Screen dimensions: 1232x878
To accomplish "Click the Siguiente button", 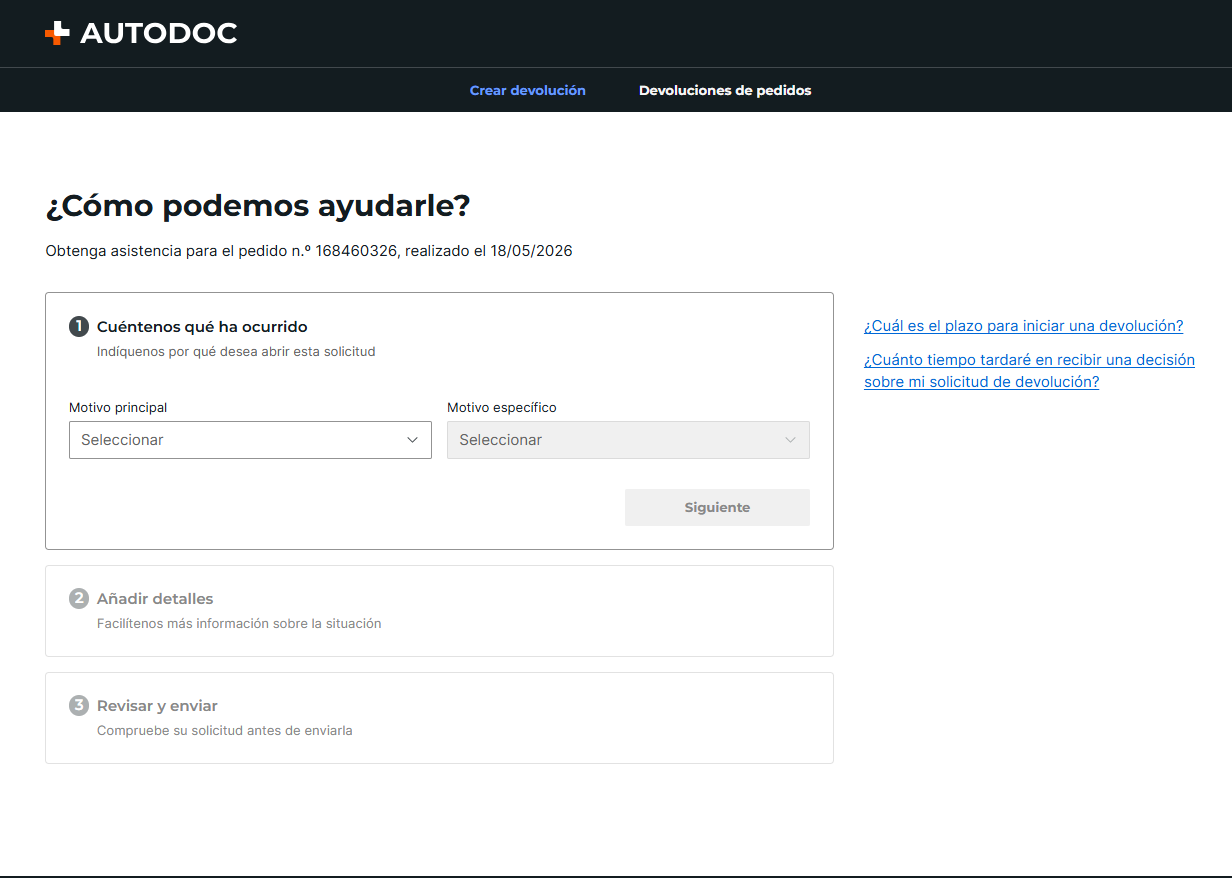I will [x=717, y=507].
